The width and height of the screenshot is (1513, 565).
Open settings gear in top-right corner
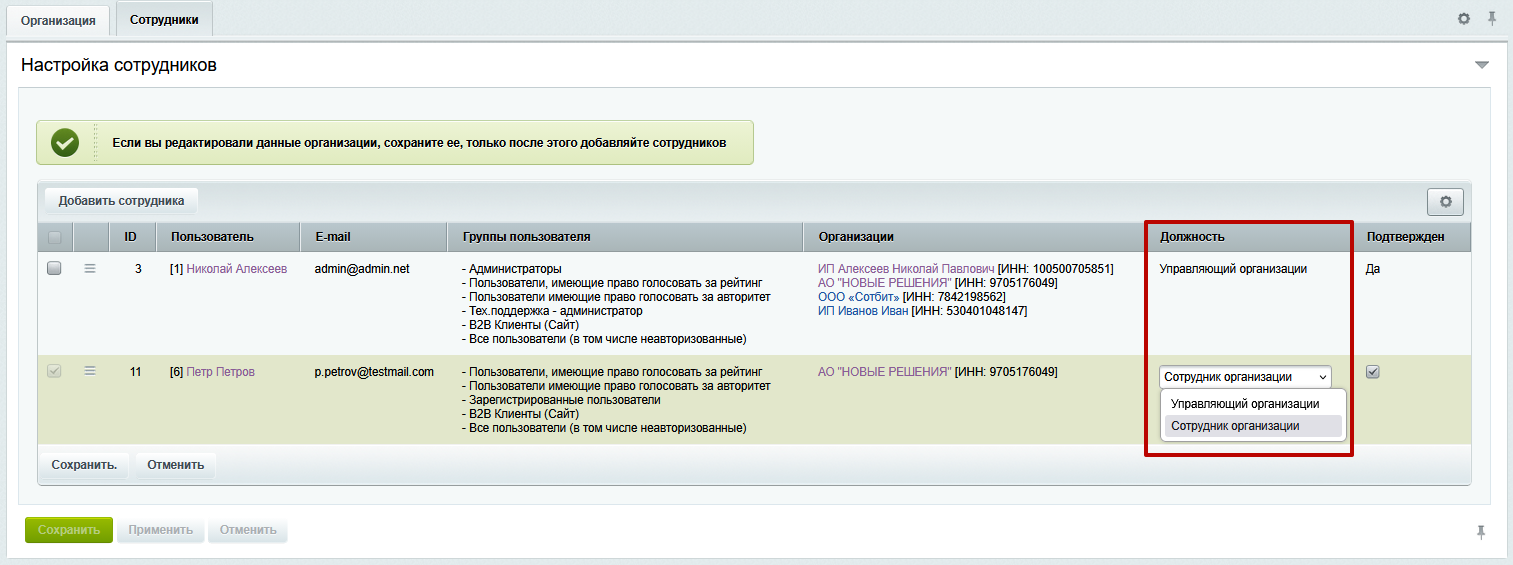(x=1464, y=19)
